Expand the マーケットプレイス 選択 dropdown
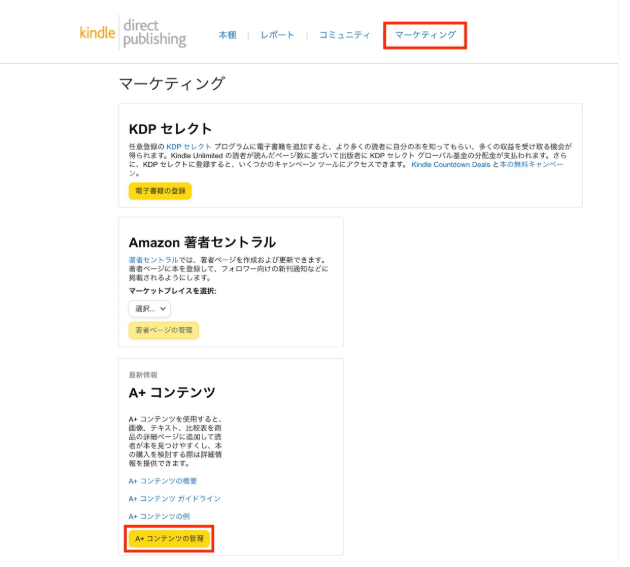 coord(150,309)
